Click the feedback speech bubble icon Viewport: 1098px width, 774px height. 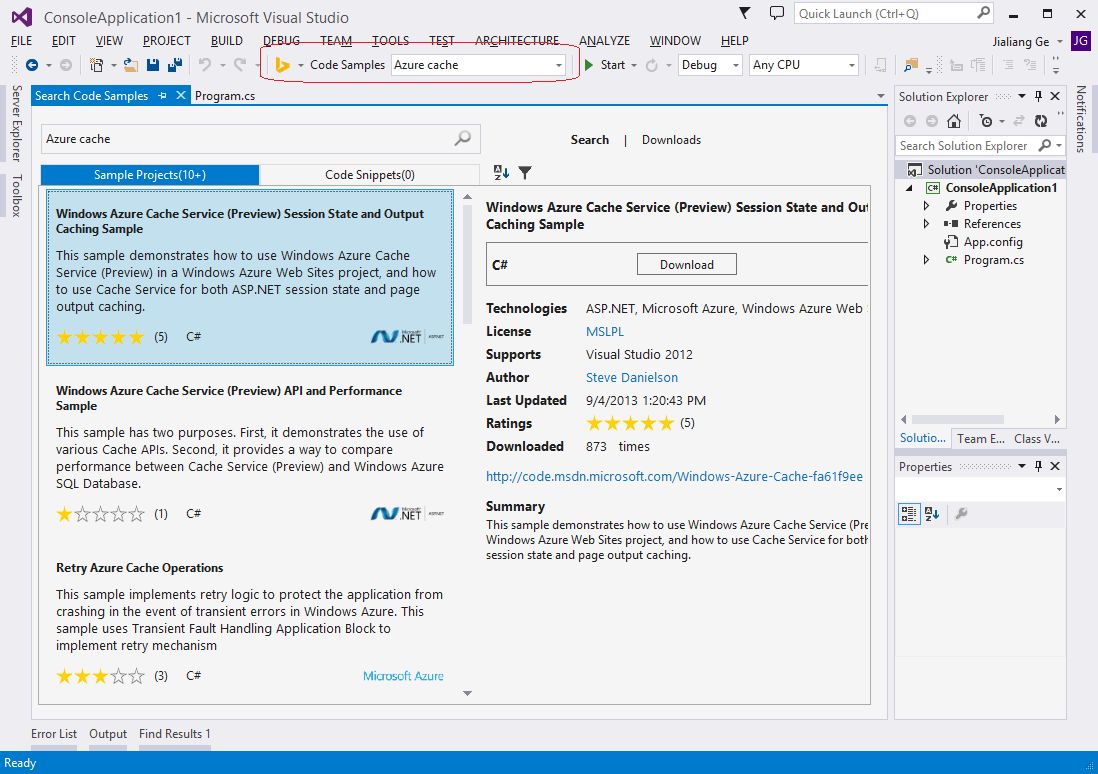pyautogui.click(x=776, y=14)
